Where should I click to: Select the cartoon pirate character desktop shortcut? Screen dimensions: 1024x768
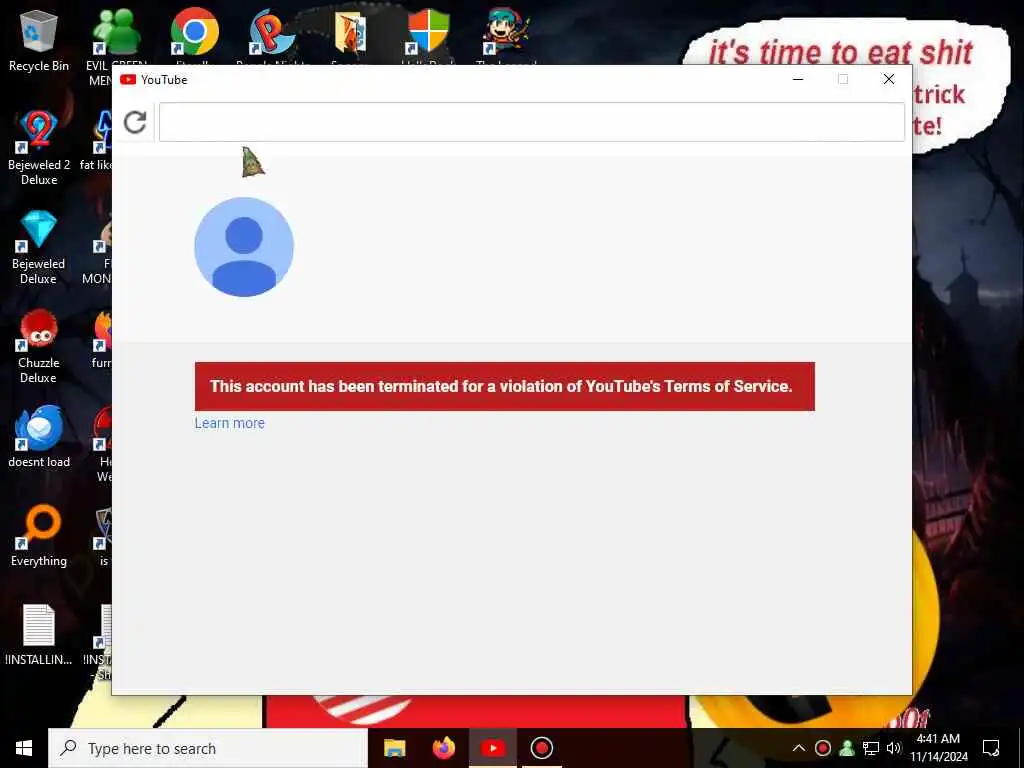pyautogui.click(x=505, y=31)
